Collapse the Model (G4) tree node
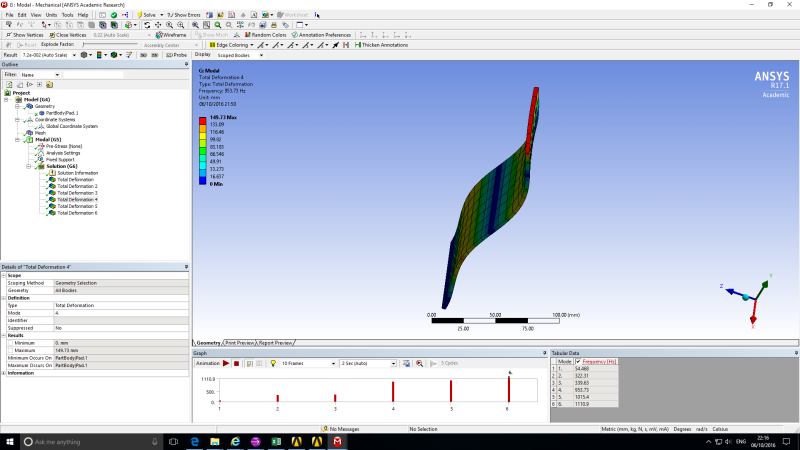 [x=6, y=99]
